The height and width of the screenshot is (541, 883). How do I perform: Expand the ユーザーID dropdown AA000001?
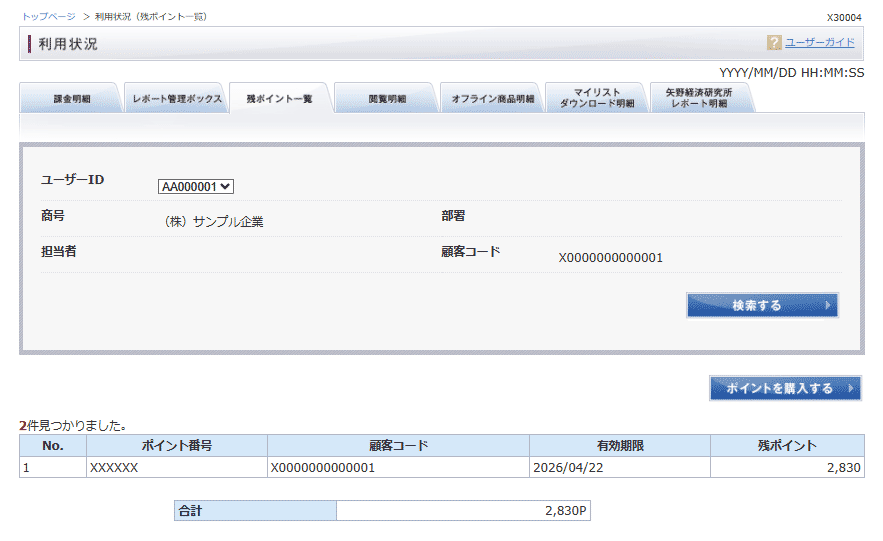click(x=196, y=186)
